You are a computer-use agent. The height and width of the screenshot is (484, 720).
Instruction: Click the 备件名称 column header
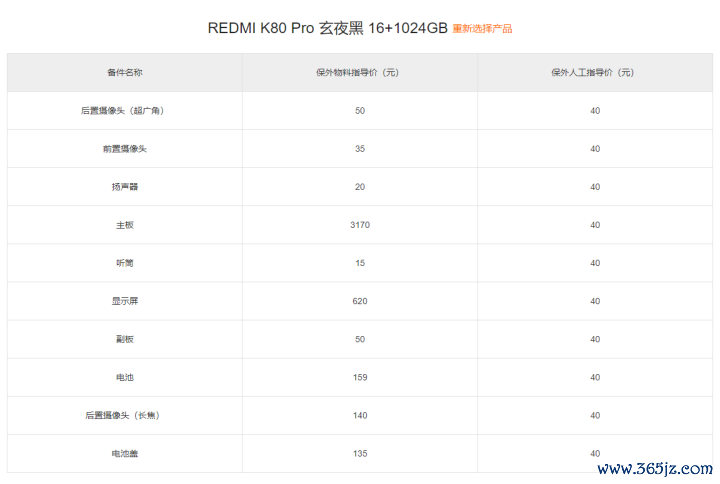click(125, 73)
